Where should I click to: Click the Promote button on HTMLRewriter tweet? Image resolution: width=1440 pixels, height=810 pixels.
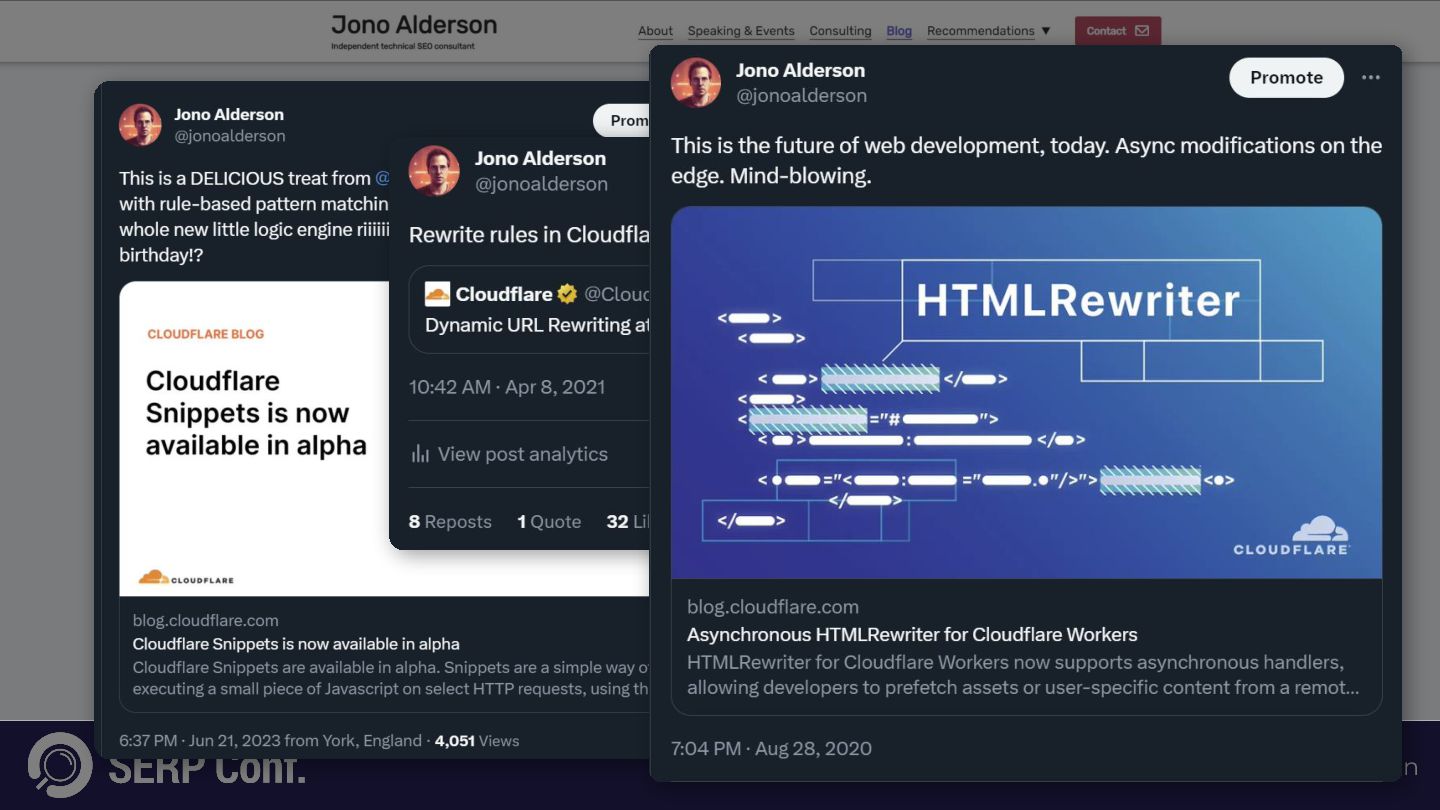1286,78
